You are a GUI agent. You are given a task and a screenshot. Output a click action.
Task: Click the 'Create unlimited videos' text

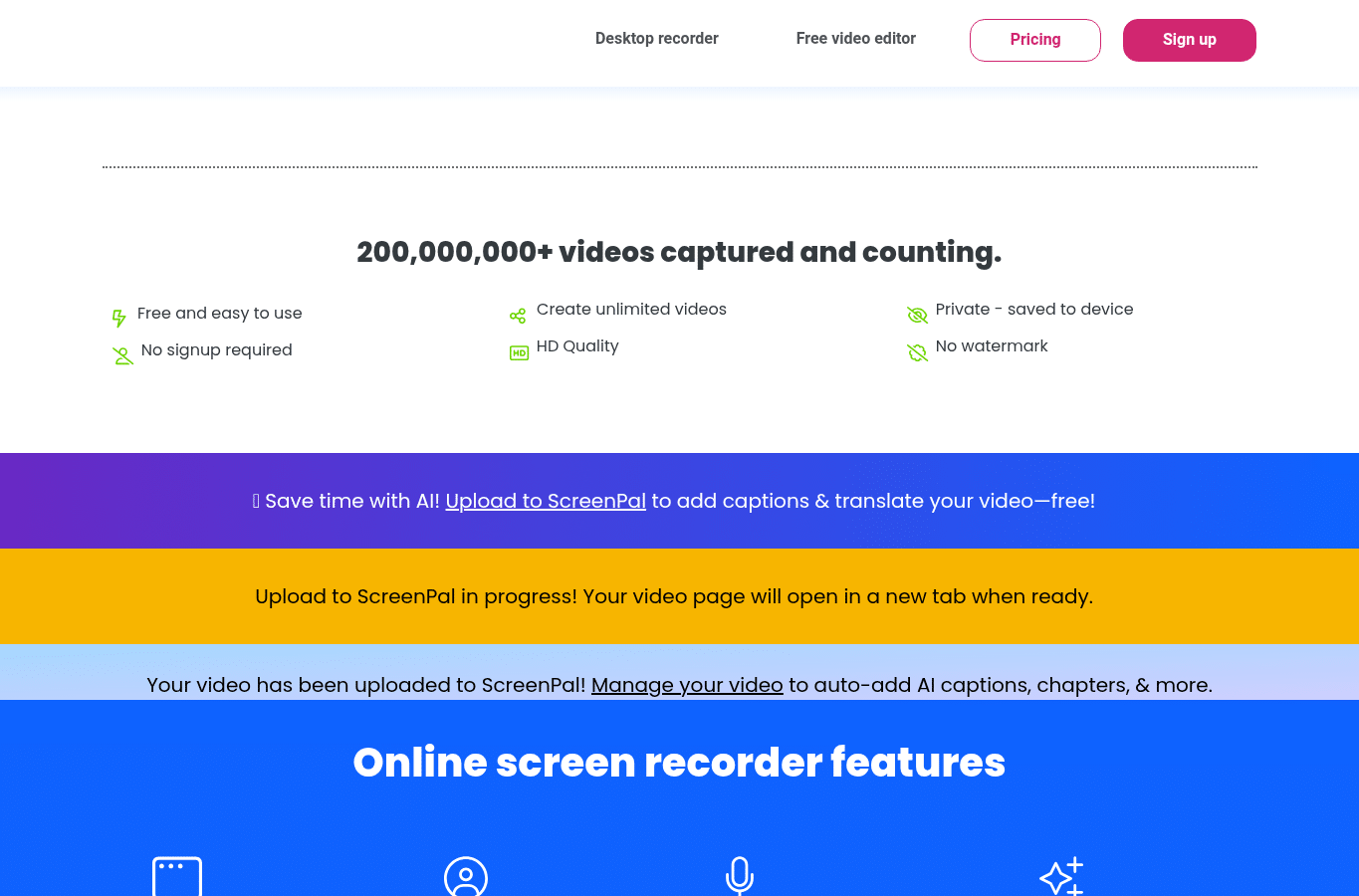631,310
